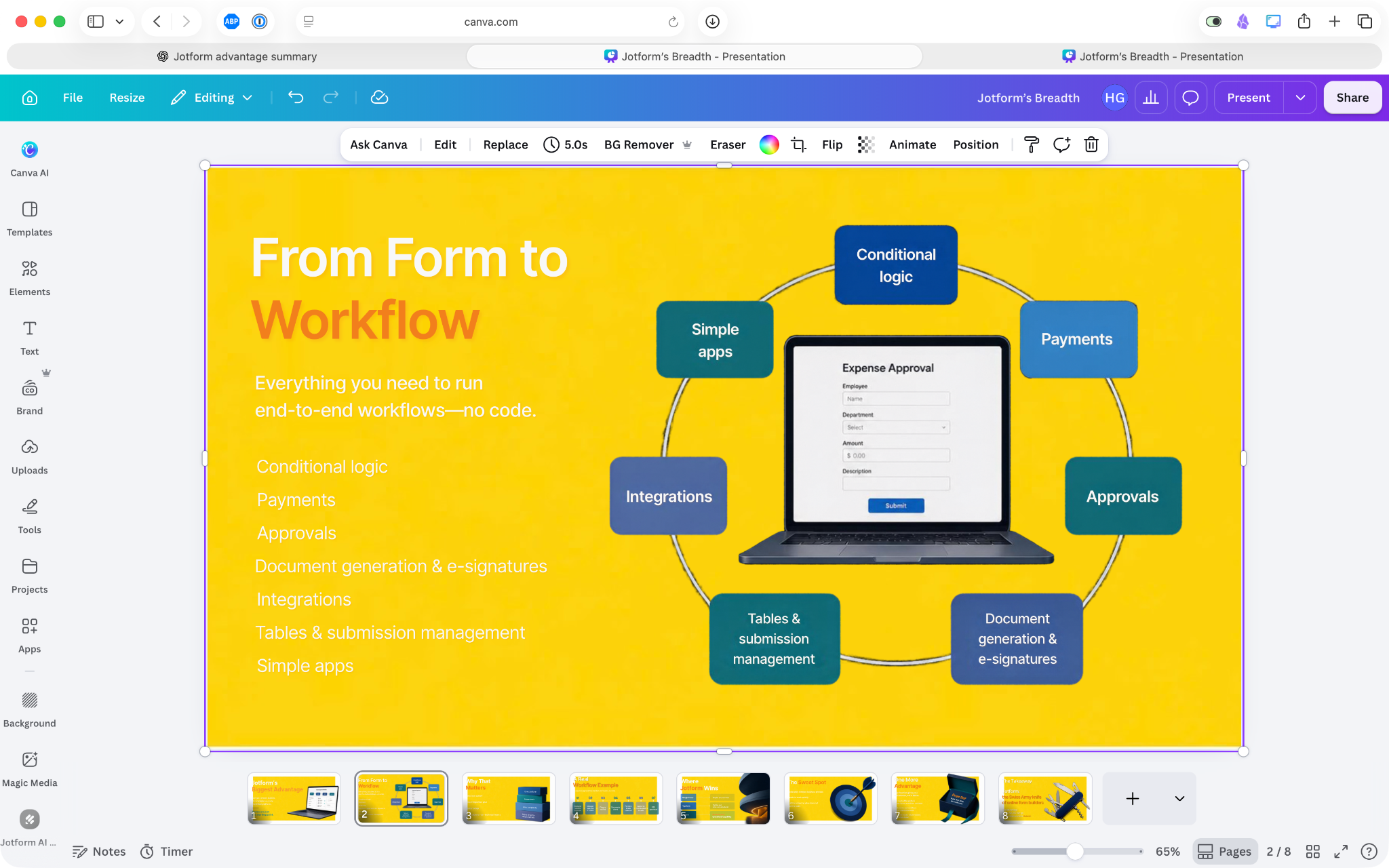Open the Animate panel

(x=912, y=144)
